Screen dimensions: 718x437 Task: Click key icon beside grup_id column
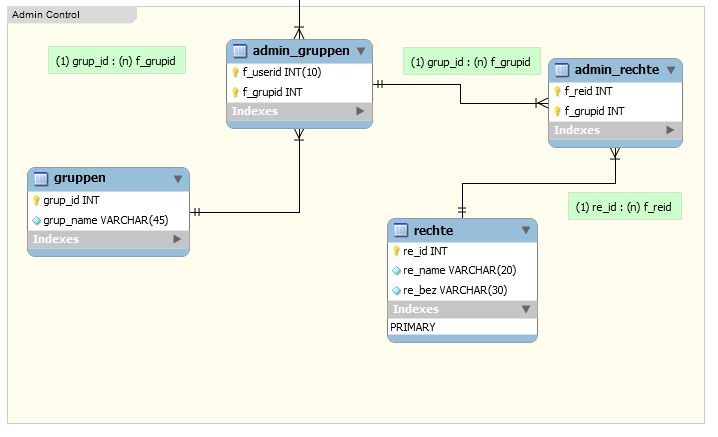pos(36,200)
